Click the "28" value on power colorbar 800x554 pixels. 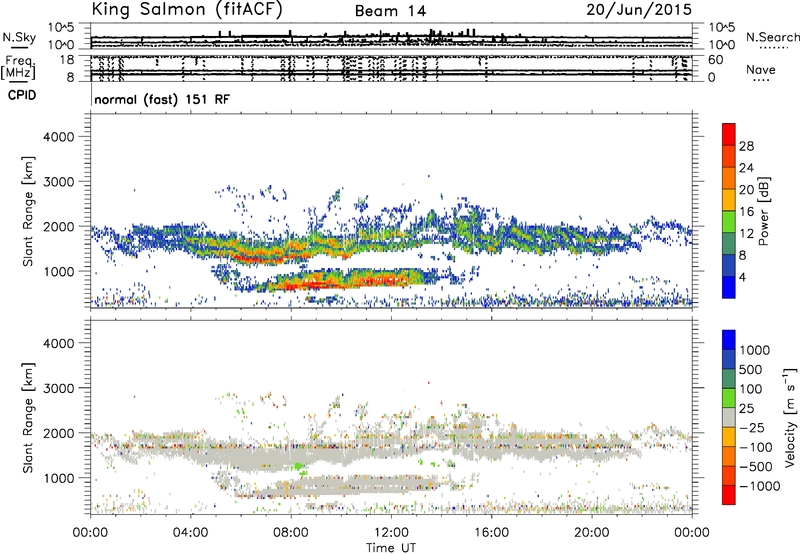[746, 146]
